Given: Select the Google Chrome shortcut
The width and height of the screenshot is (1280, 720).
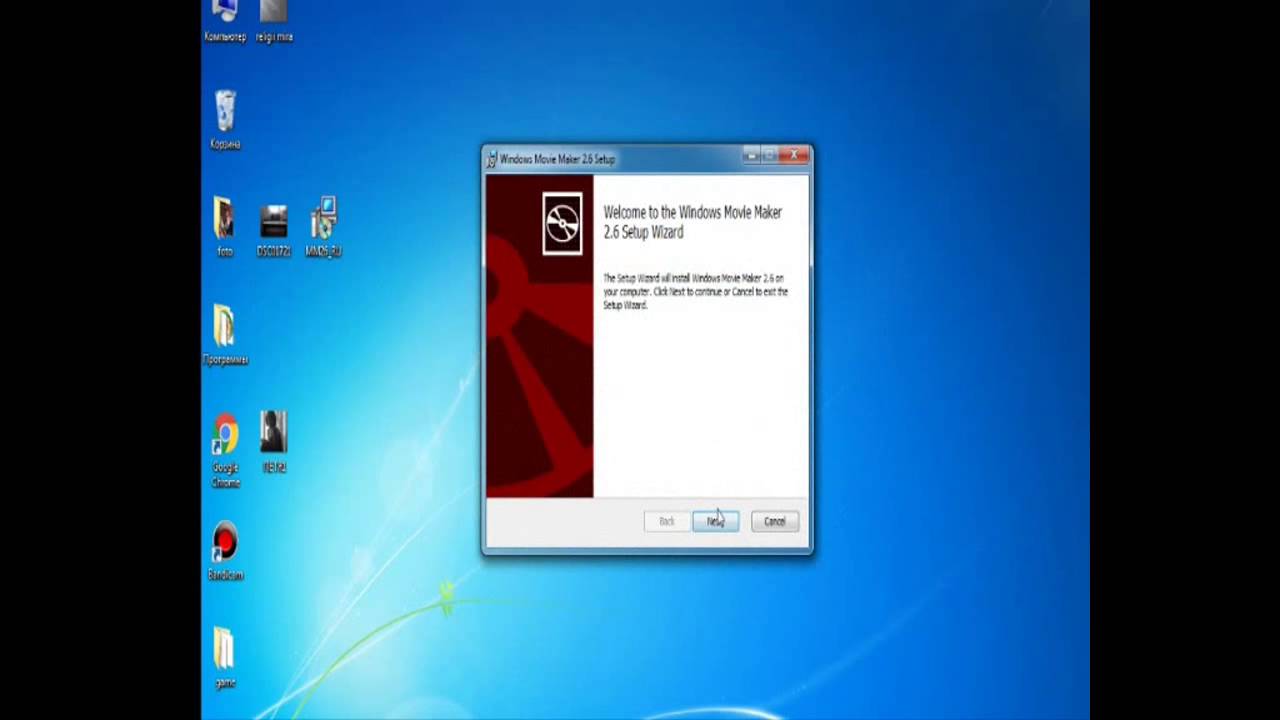Looking at the screenshot, I should pyautogui.click(x=225, y=450).
